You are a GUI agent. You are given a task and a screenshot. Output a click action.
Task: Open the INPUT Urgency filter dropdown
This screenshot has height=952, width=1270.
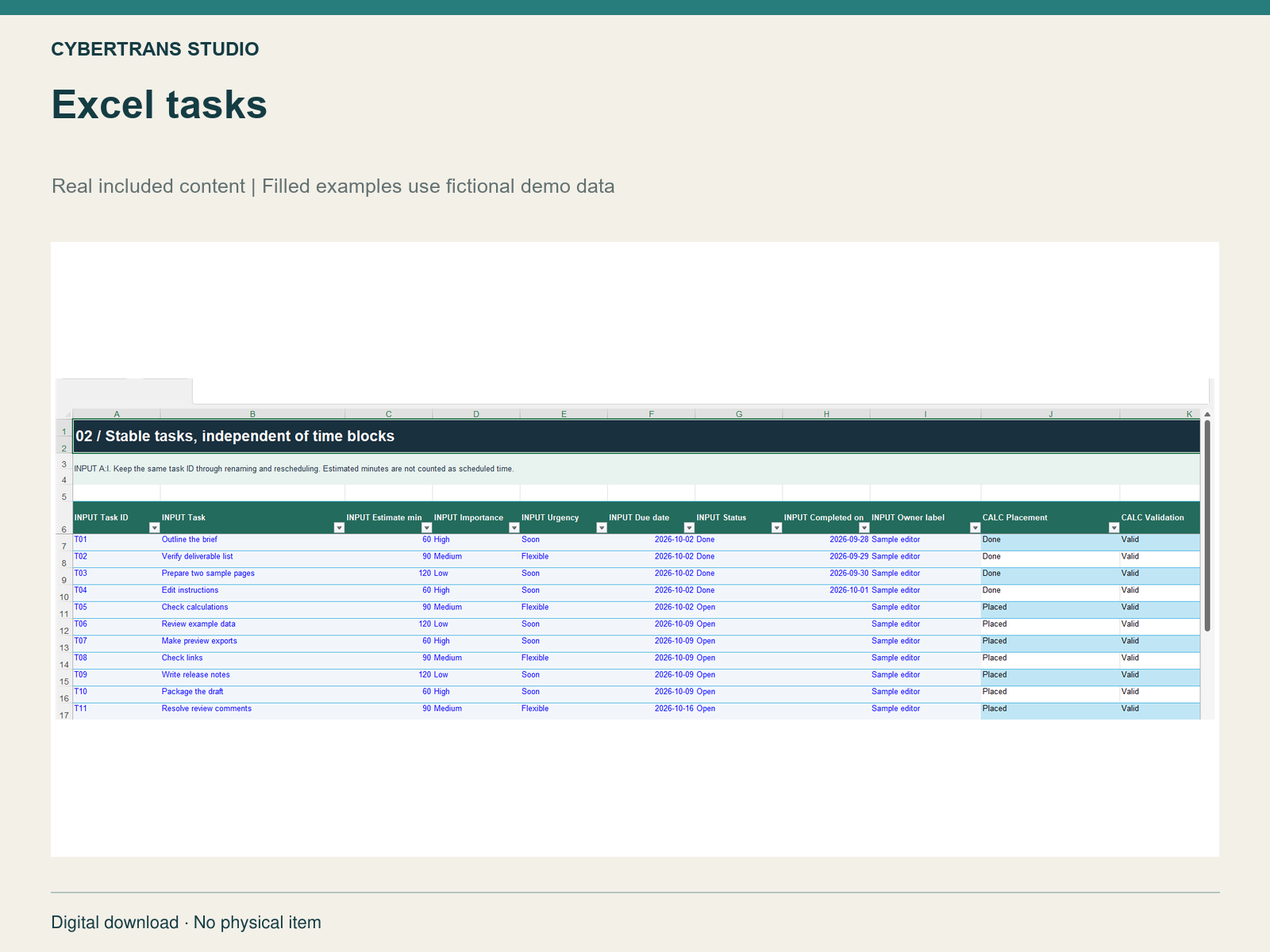pos(602,528)
